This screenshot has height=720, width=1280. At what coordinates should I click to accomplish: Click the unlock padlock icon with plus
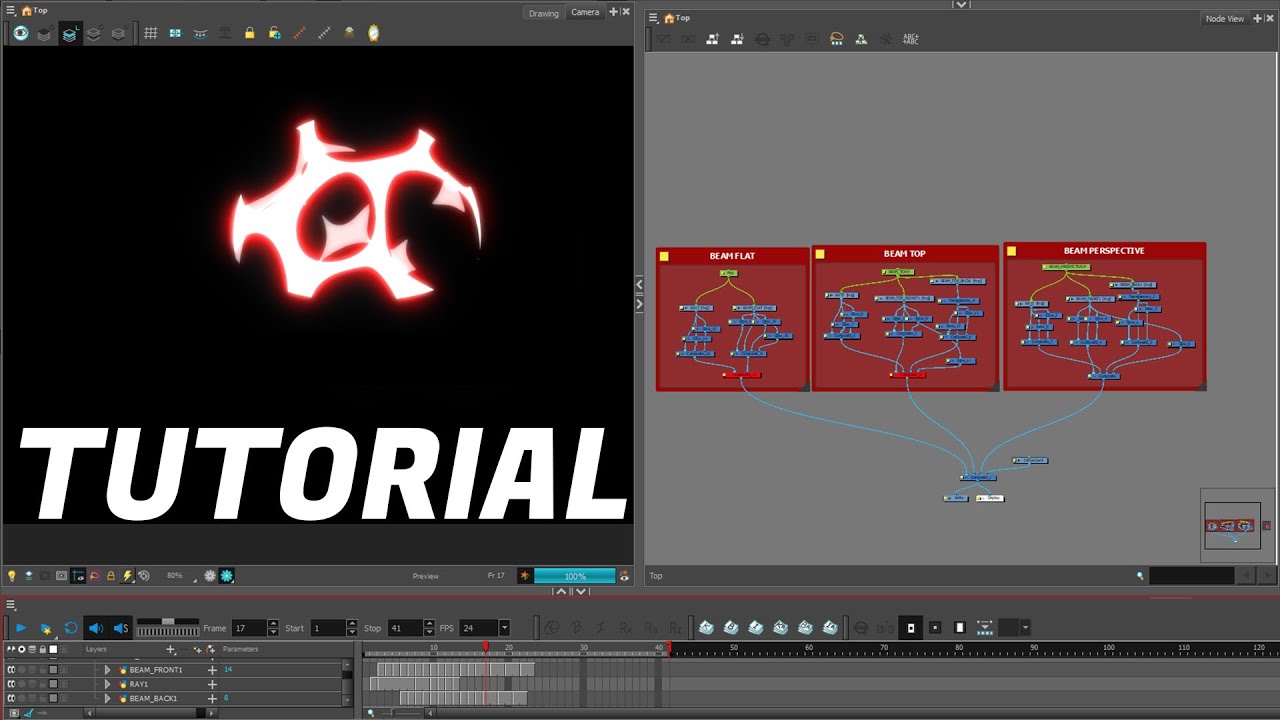(274, 34)
